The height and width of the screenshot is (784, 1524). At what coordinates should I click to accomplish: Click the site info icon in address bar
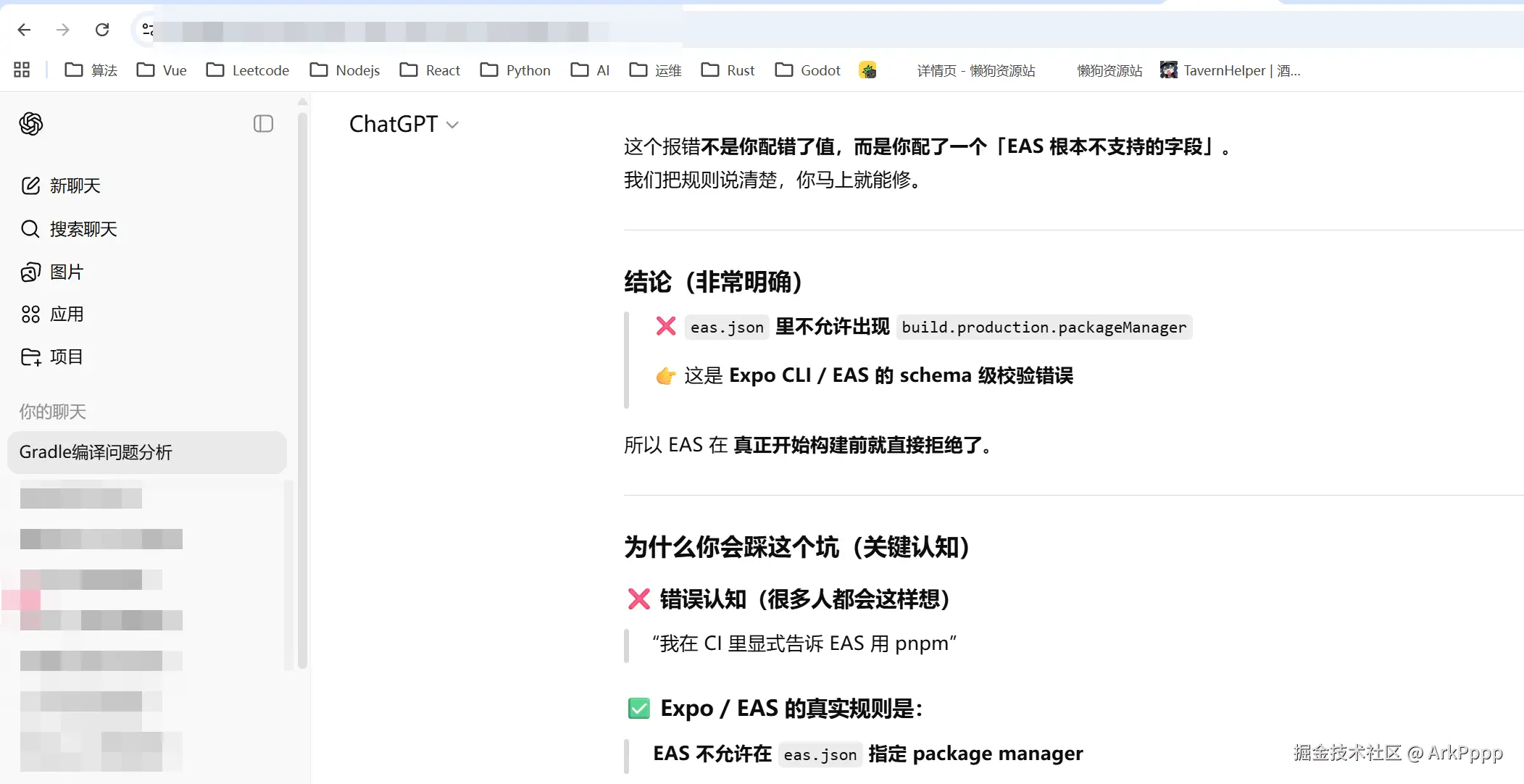pyautogui.click(x=147, y=30)
